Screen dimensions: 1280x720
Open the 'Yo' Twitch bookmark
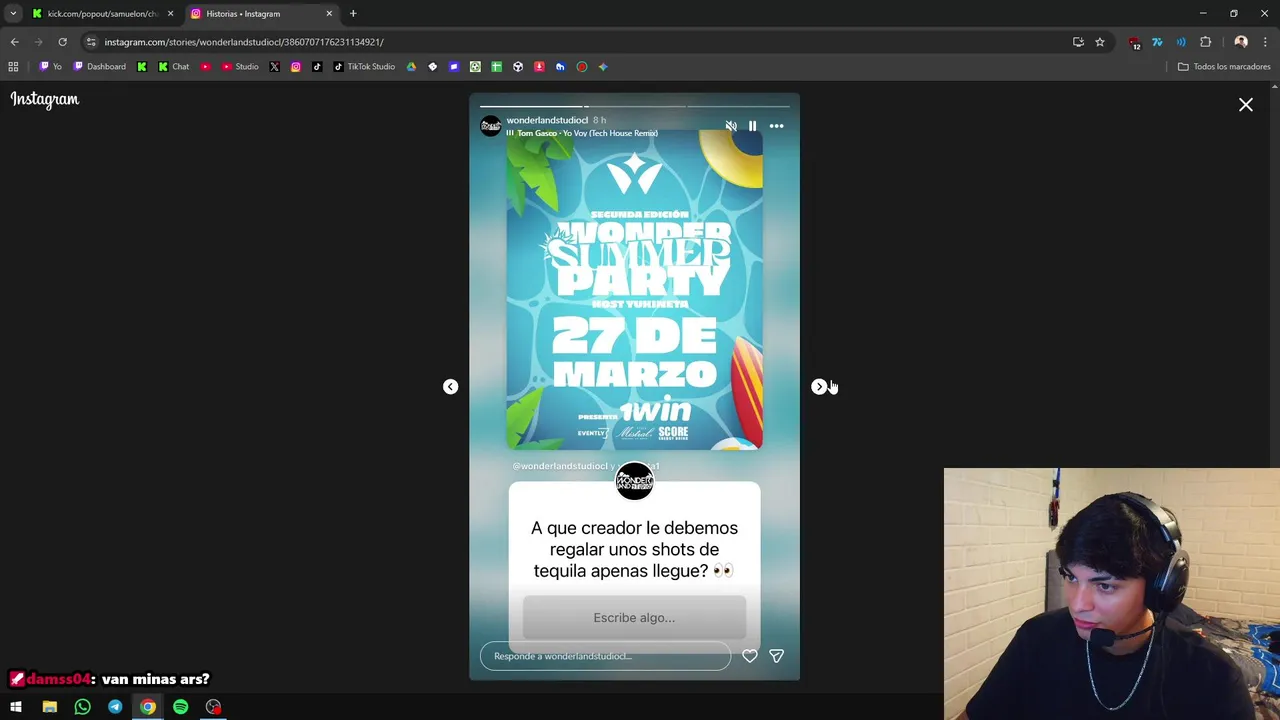51,67
